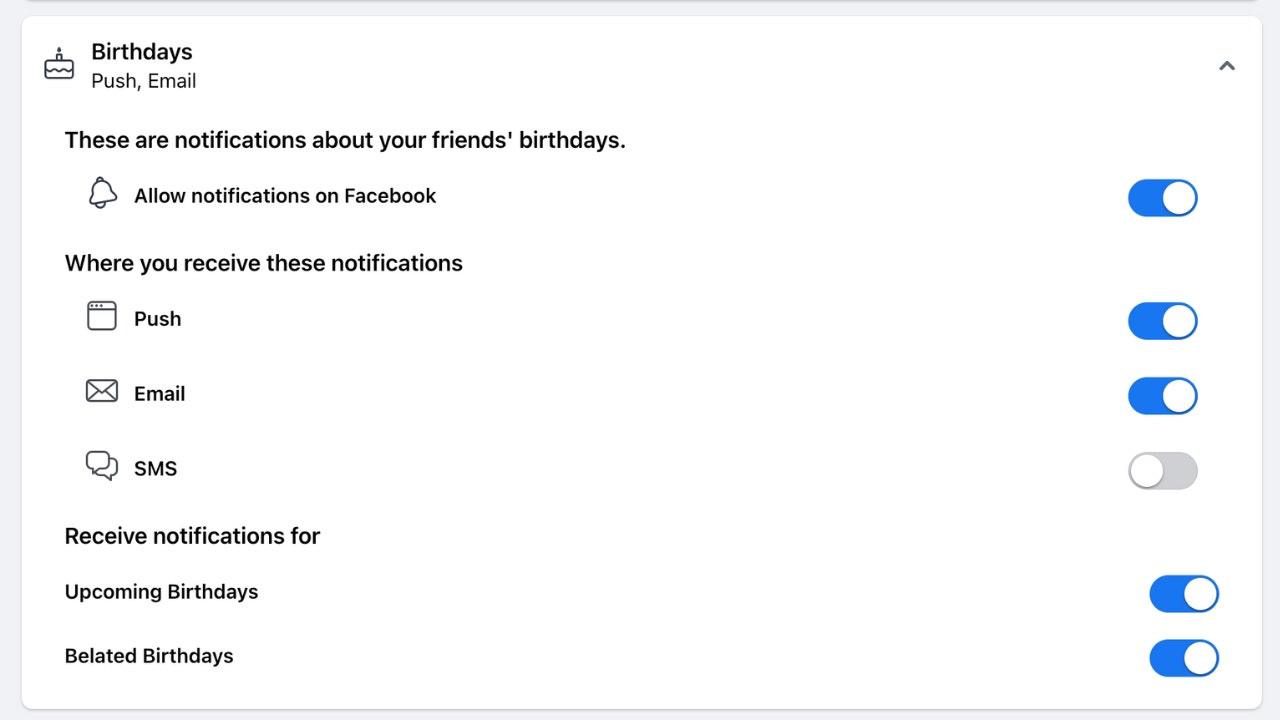The image size is (1280, 720).
Task: Select the Push browser window icon
Action: click(101, 314)
